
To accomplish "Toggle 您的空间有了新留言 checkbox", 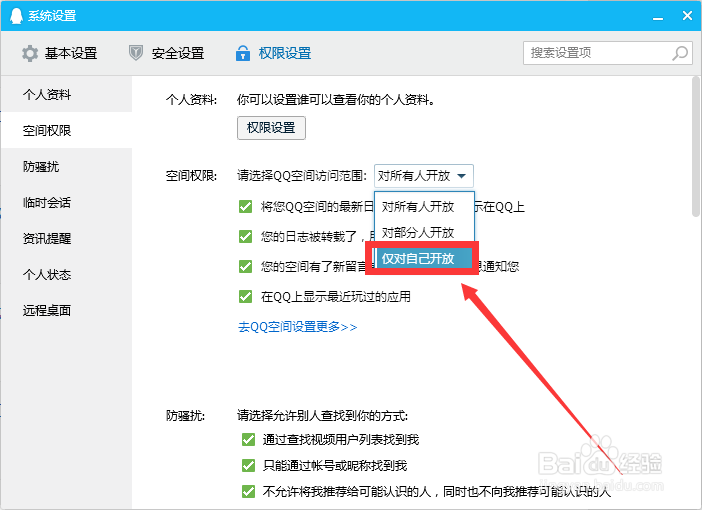I will coord(245,266).
